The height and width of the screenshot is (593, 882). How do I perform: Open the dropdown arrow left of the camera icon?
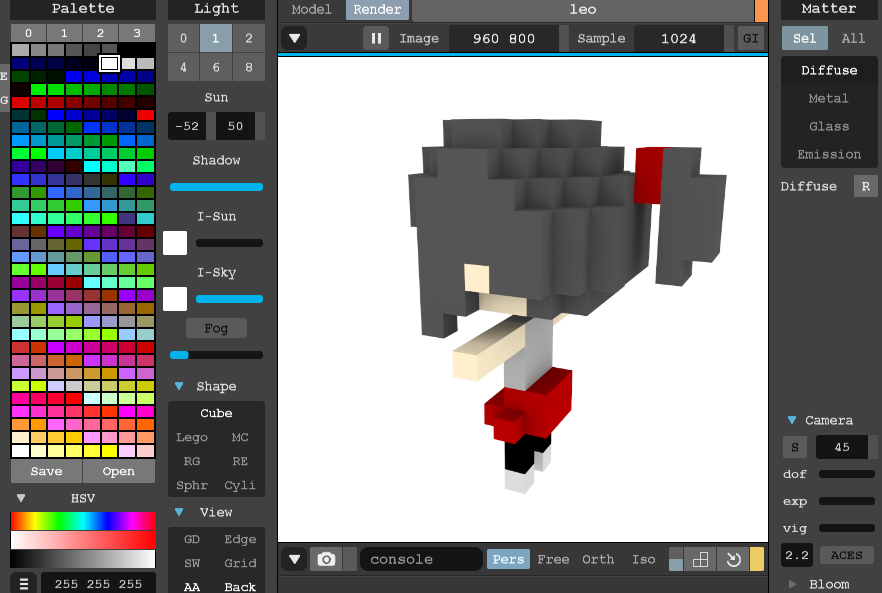(294, 559)
